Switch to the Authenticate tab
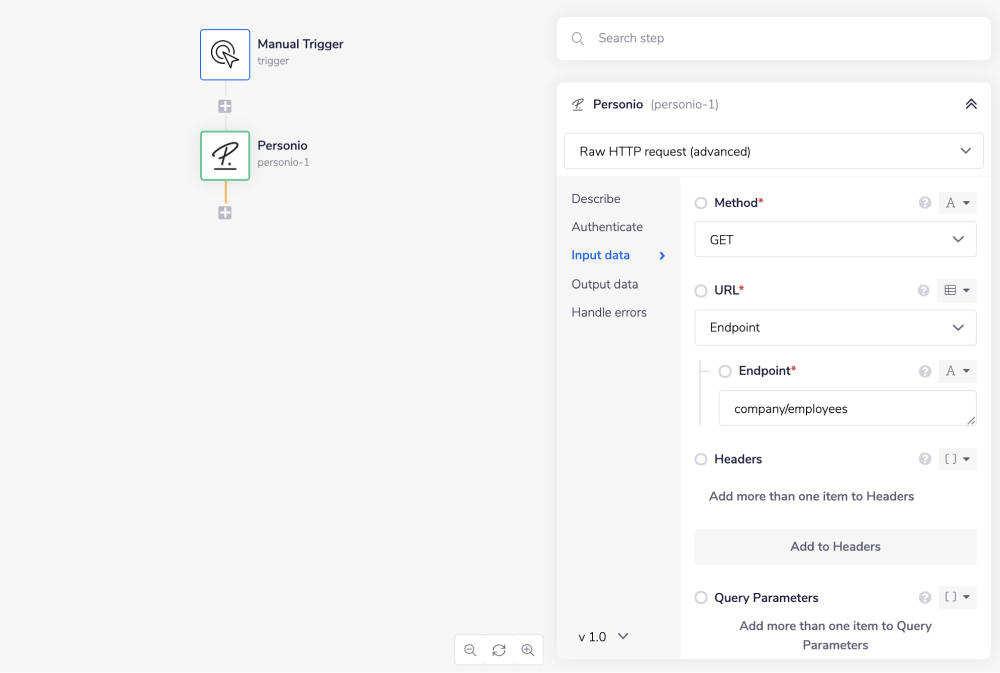Screen dimensions: 1000x673 (607, 227)
